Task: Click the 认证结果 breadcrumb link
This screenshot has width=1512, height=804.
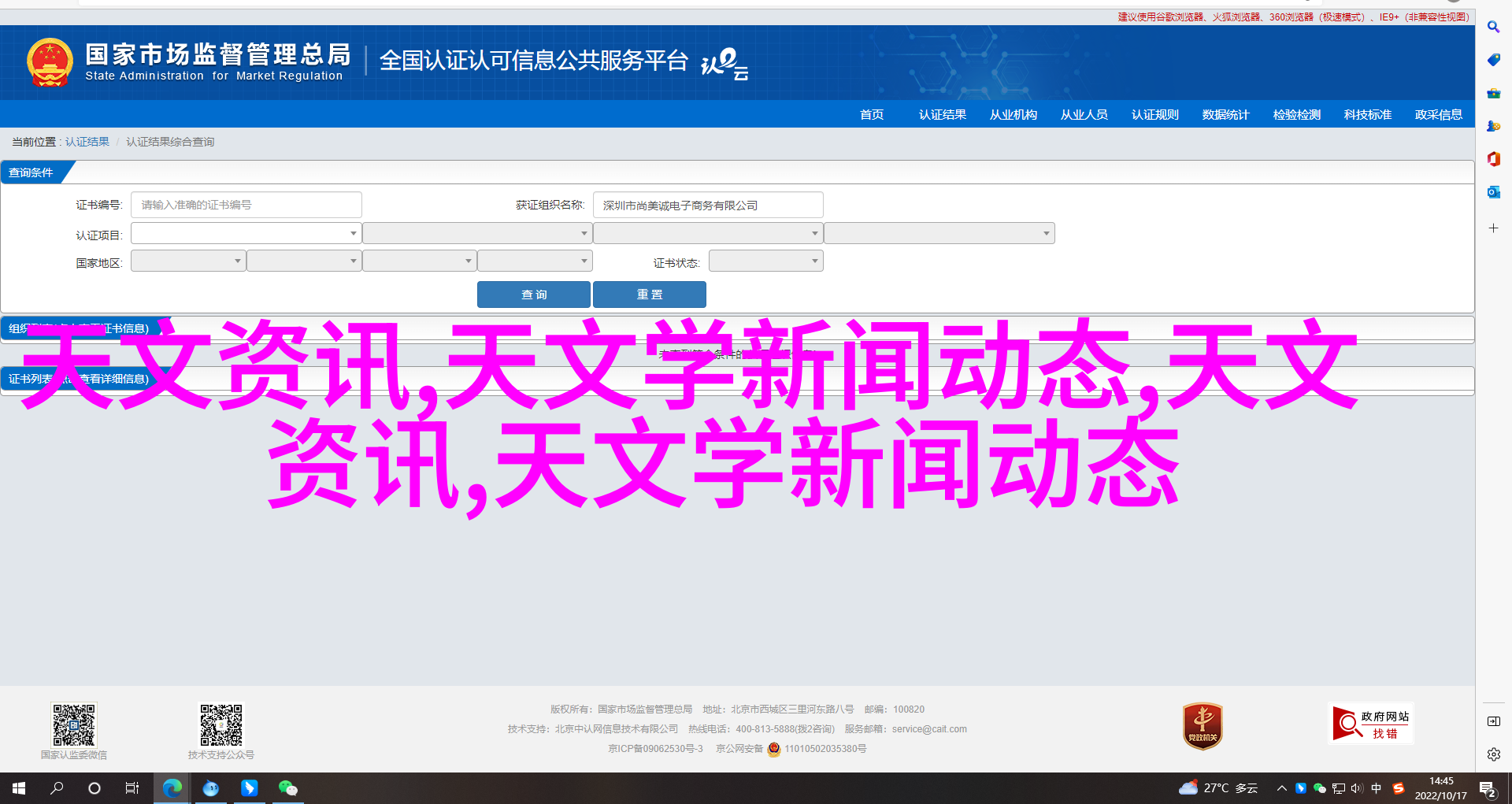Action: pyautogui.click(x=87, y=142)
